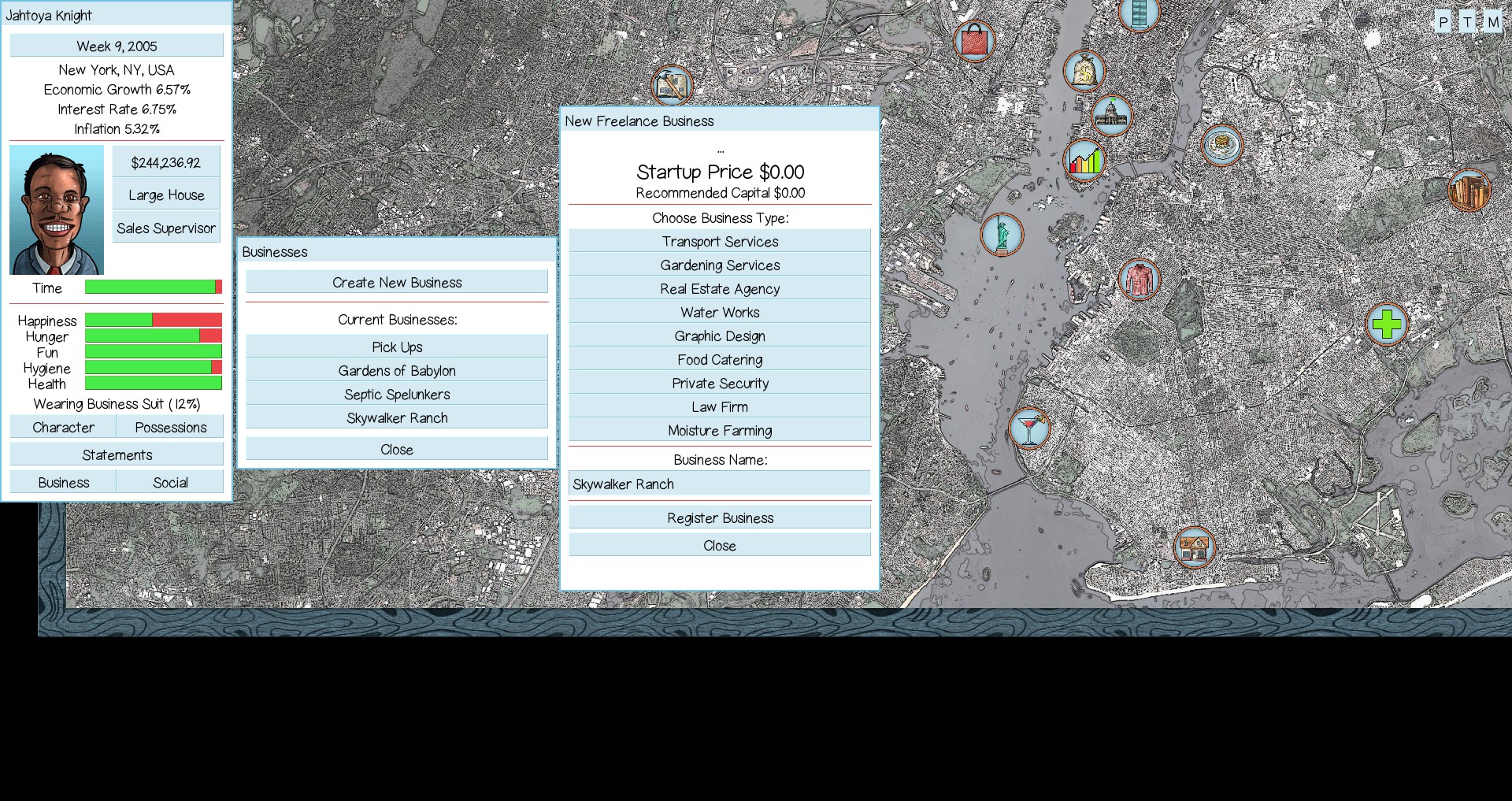Click Register Business button

pyautogui.click(x=720, y=517)
